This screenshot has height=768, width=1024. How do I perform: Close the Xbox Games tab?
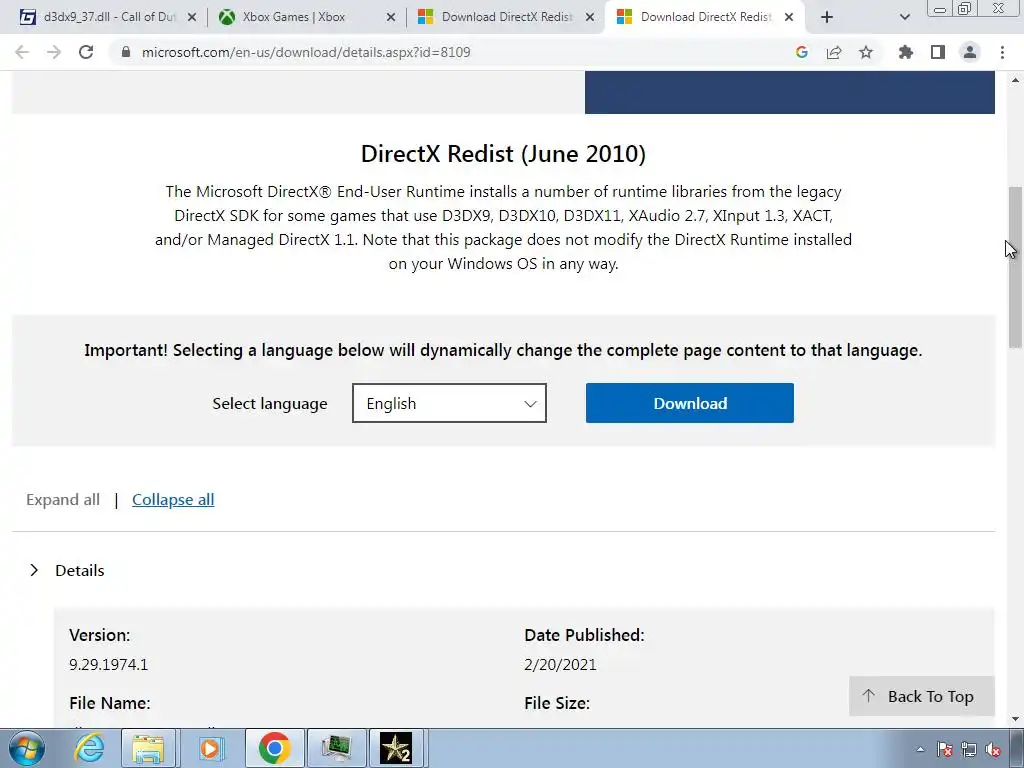(391, 18)
